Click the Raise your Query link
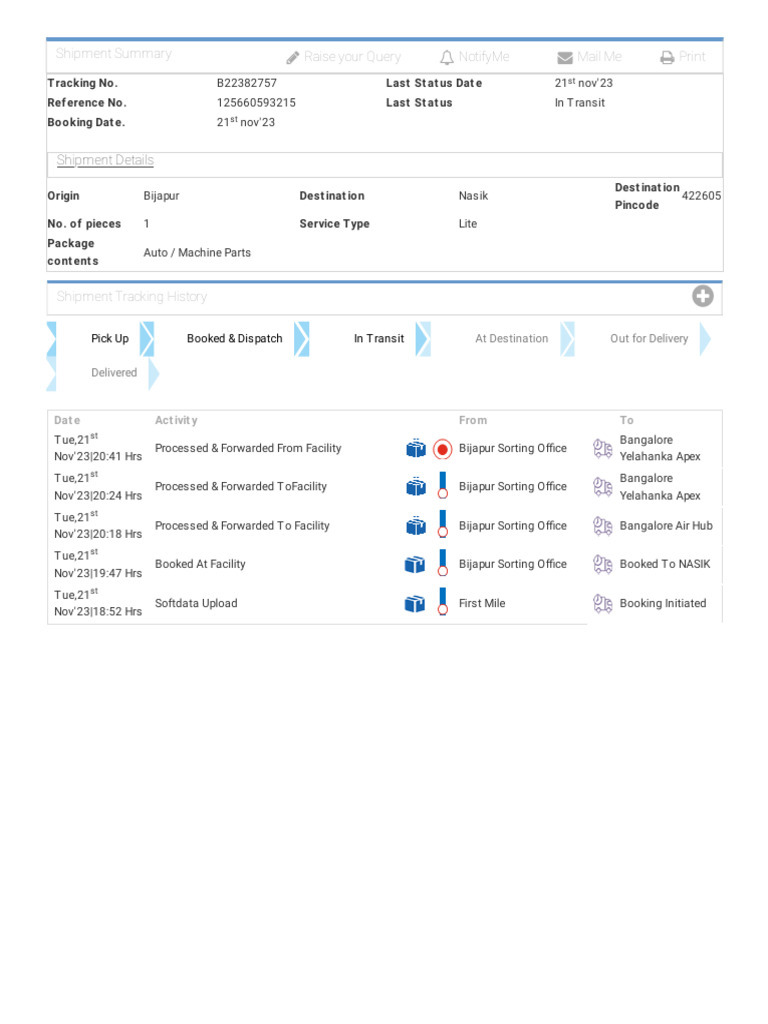 point(352,57)
